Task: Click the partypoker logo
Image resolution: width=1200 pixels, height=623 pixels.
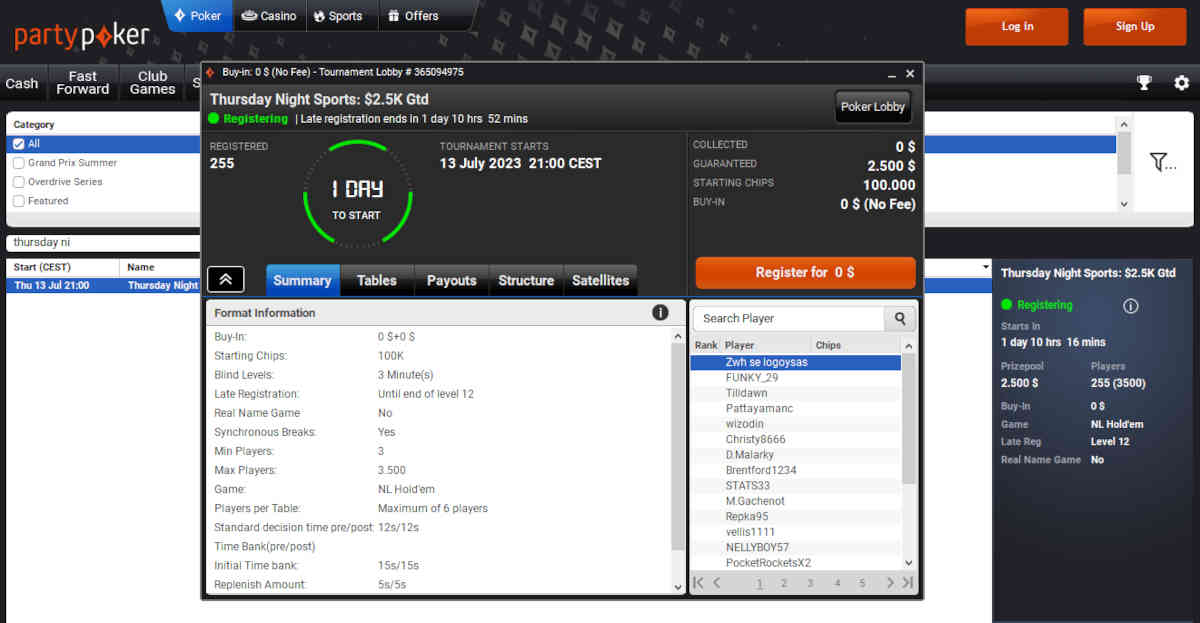Action: coord(81,36)
